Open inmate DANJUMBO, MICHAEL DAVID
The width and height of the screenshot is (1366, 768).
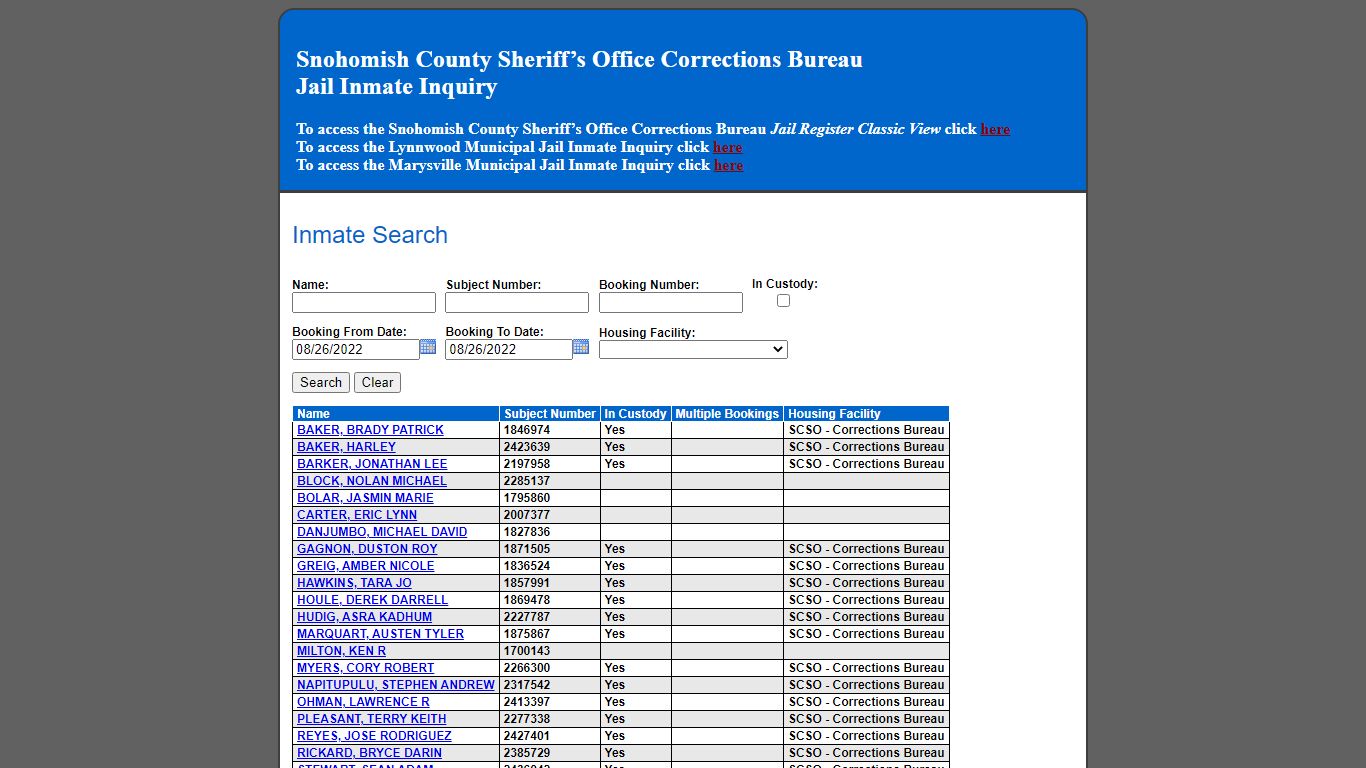(x=382, y=532)
